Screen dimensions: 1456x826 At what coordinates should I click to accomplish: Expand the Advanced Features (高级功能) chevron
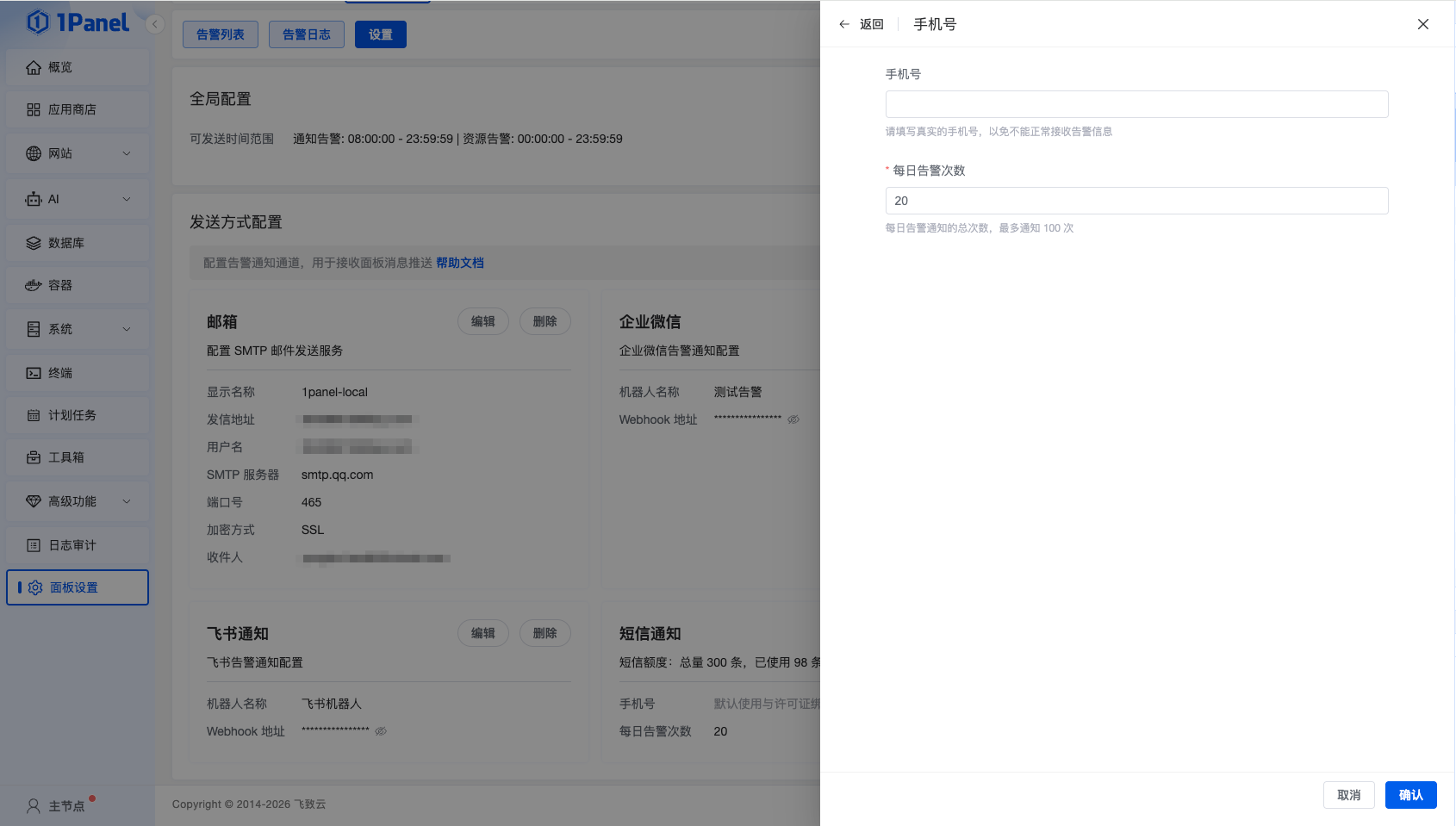[127, 501]
